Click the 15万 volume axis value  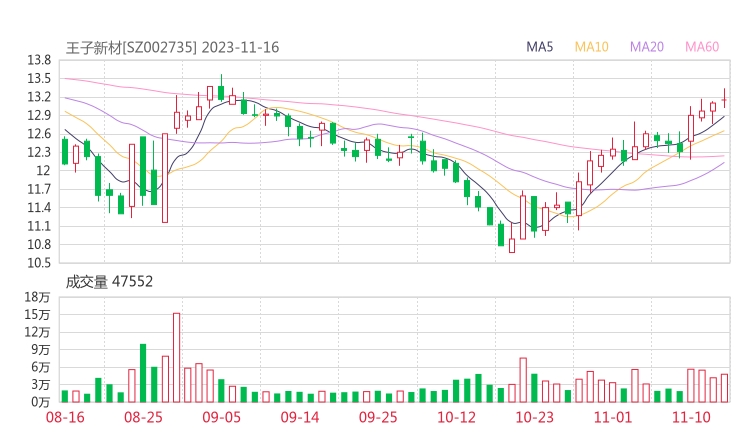click(x=37, y=314)
